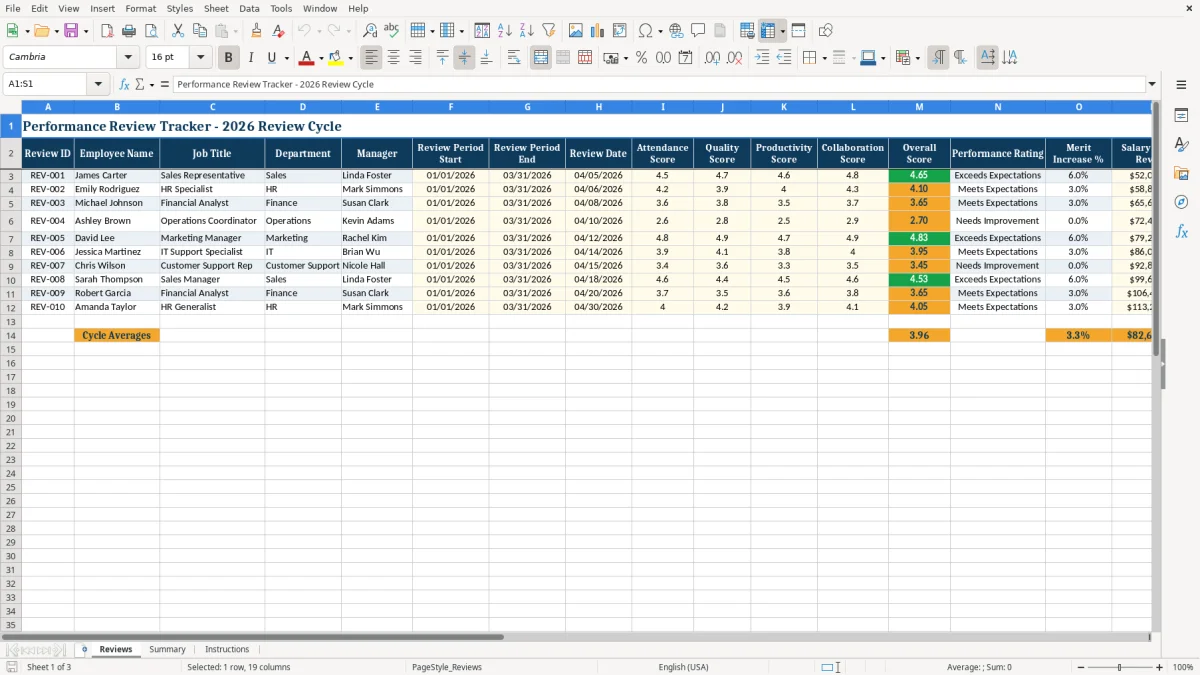Open the Styles menu
Screen dimensions: 1200x675
180,8
